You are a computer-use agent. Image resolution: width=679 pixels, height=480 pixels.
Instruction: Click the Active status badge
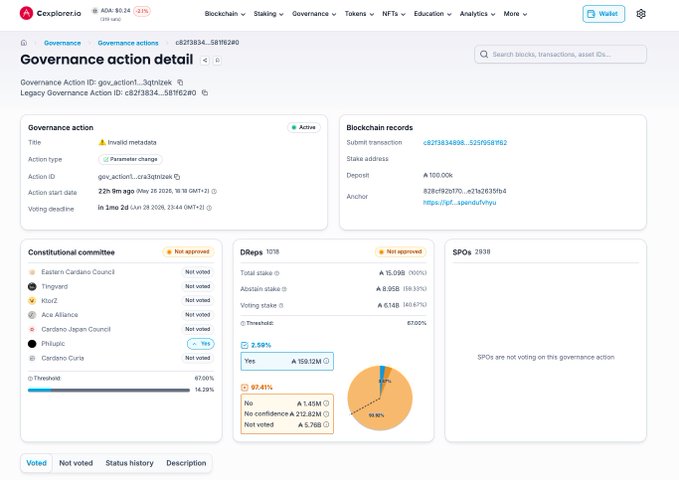pos(304,127)
